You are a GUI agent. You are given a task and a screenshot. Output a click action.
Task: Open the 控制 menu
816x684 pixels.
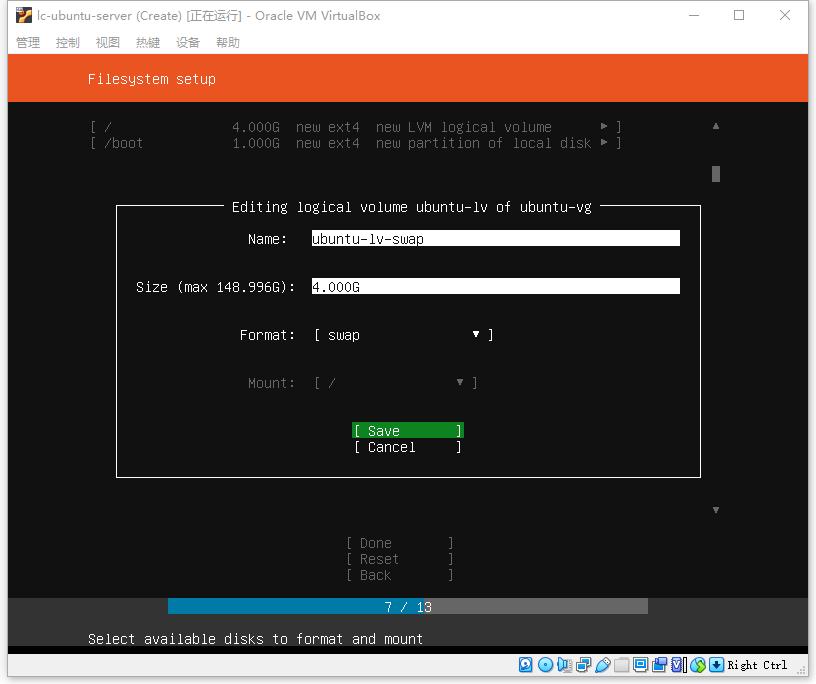click(x=68, y=43)
